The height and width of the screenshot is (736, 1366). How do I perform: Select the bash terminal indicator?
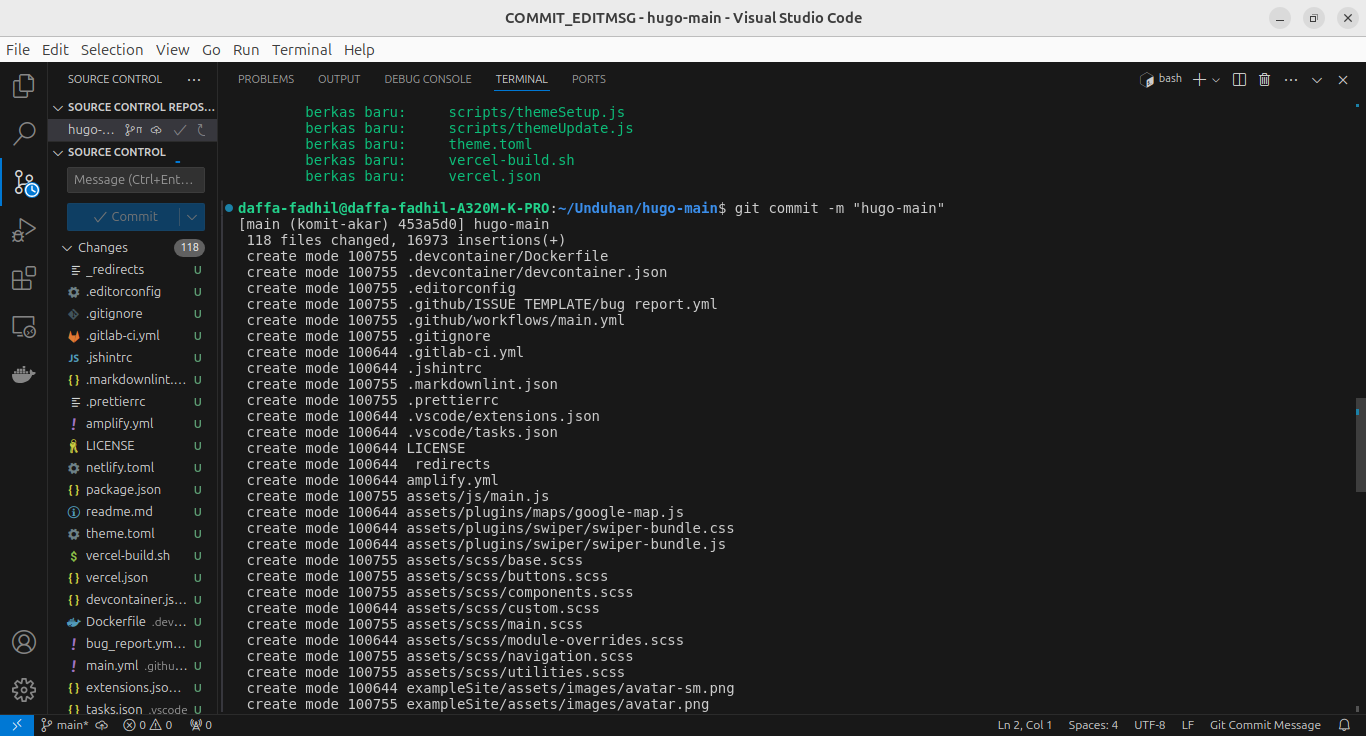(x=1161, y=79)
